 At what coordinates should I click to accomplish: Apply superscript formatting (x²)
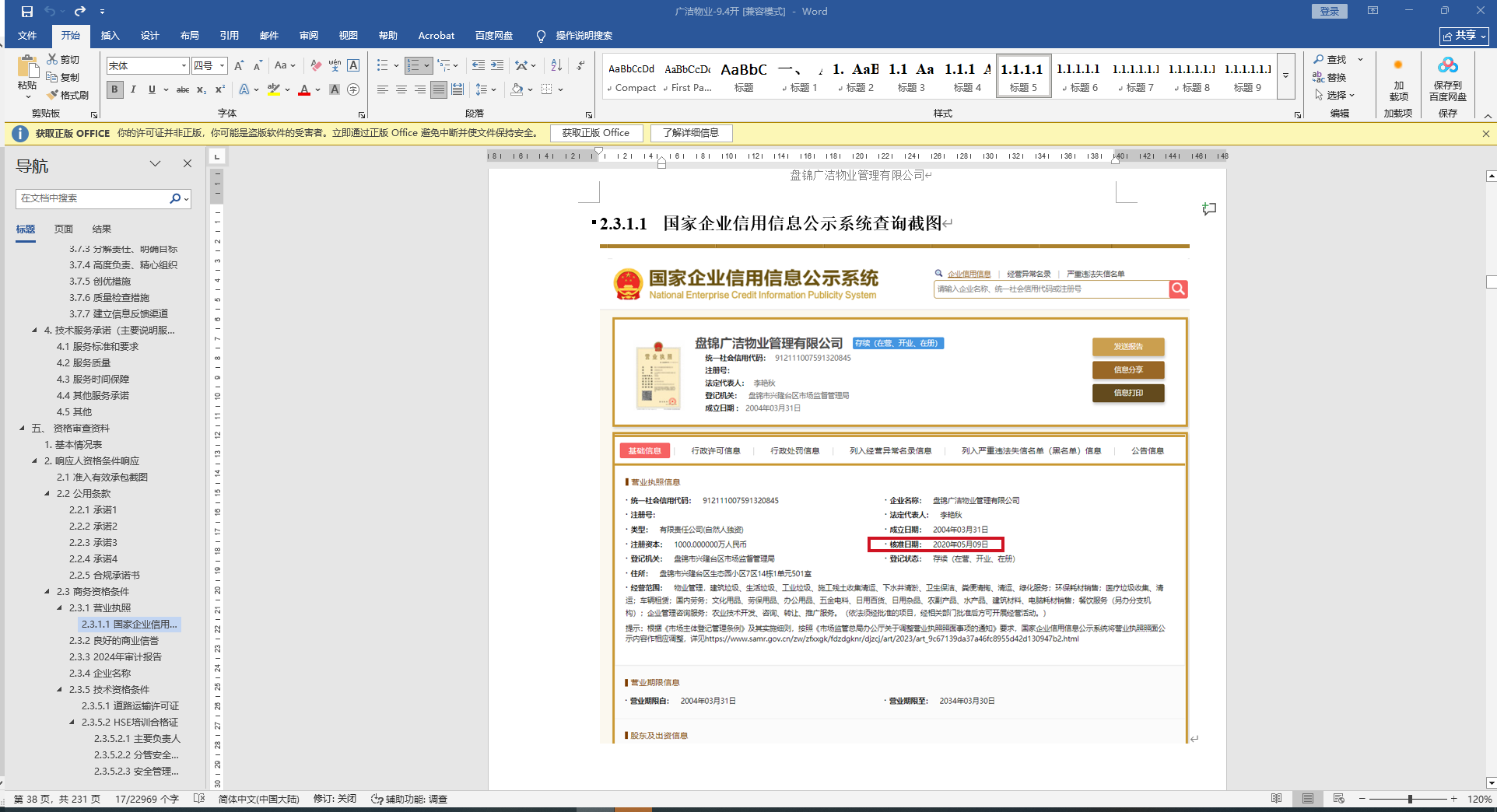click(x=220, y=89)
